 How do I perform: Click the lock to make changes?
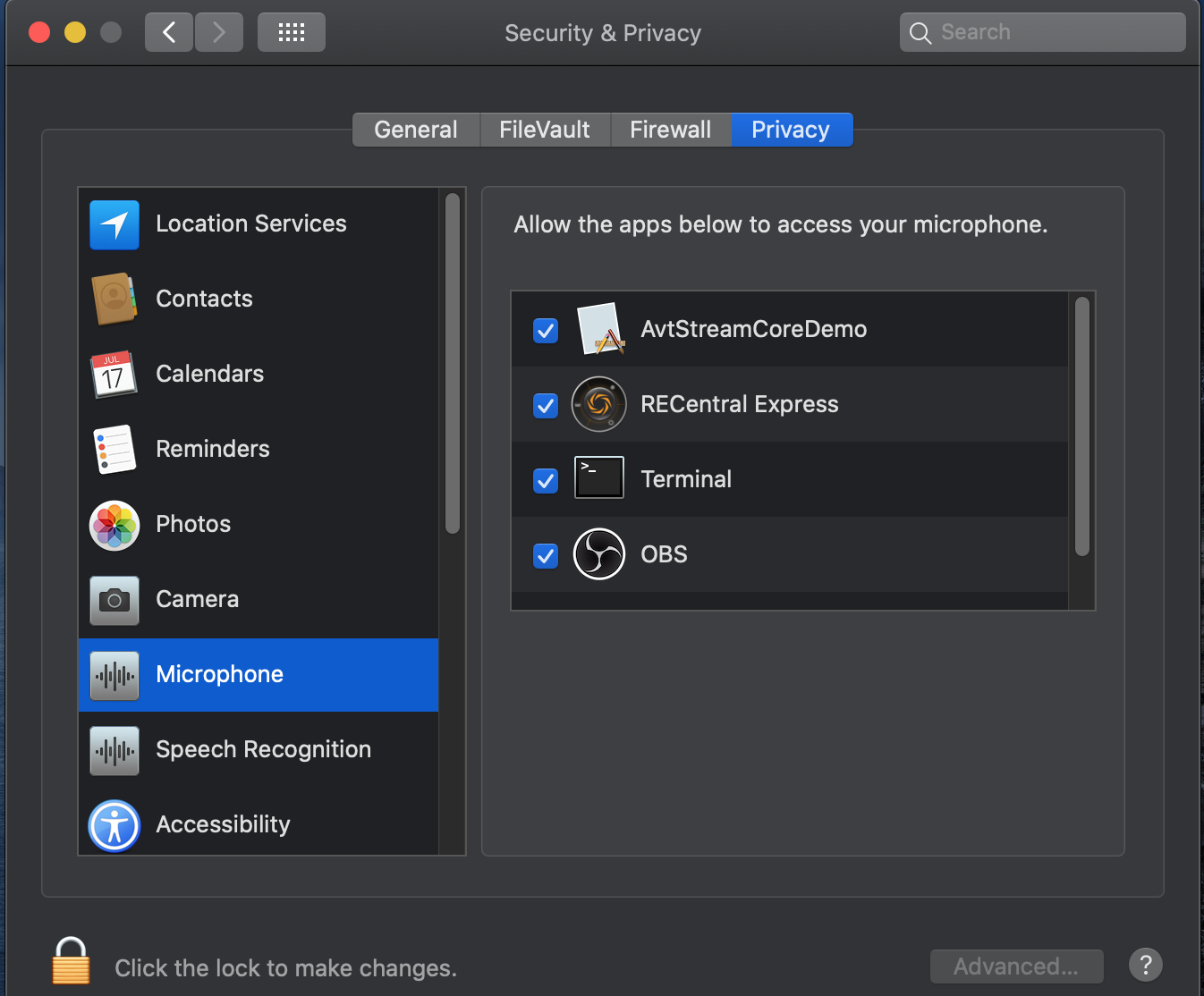click(x=71, y=960)
